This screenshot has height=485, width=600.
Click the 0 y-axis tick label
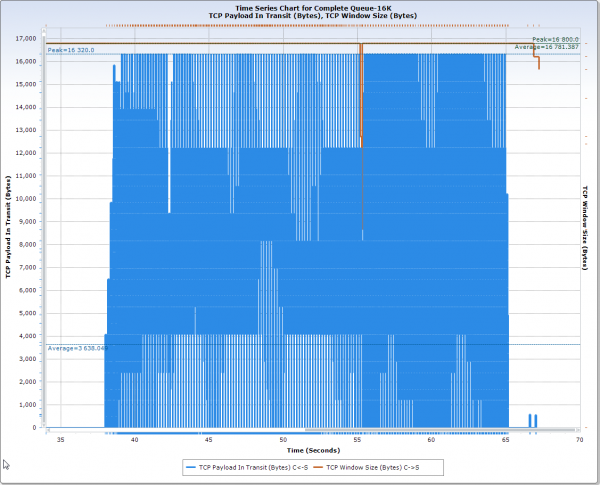(x=34, y=427)
